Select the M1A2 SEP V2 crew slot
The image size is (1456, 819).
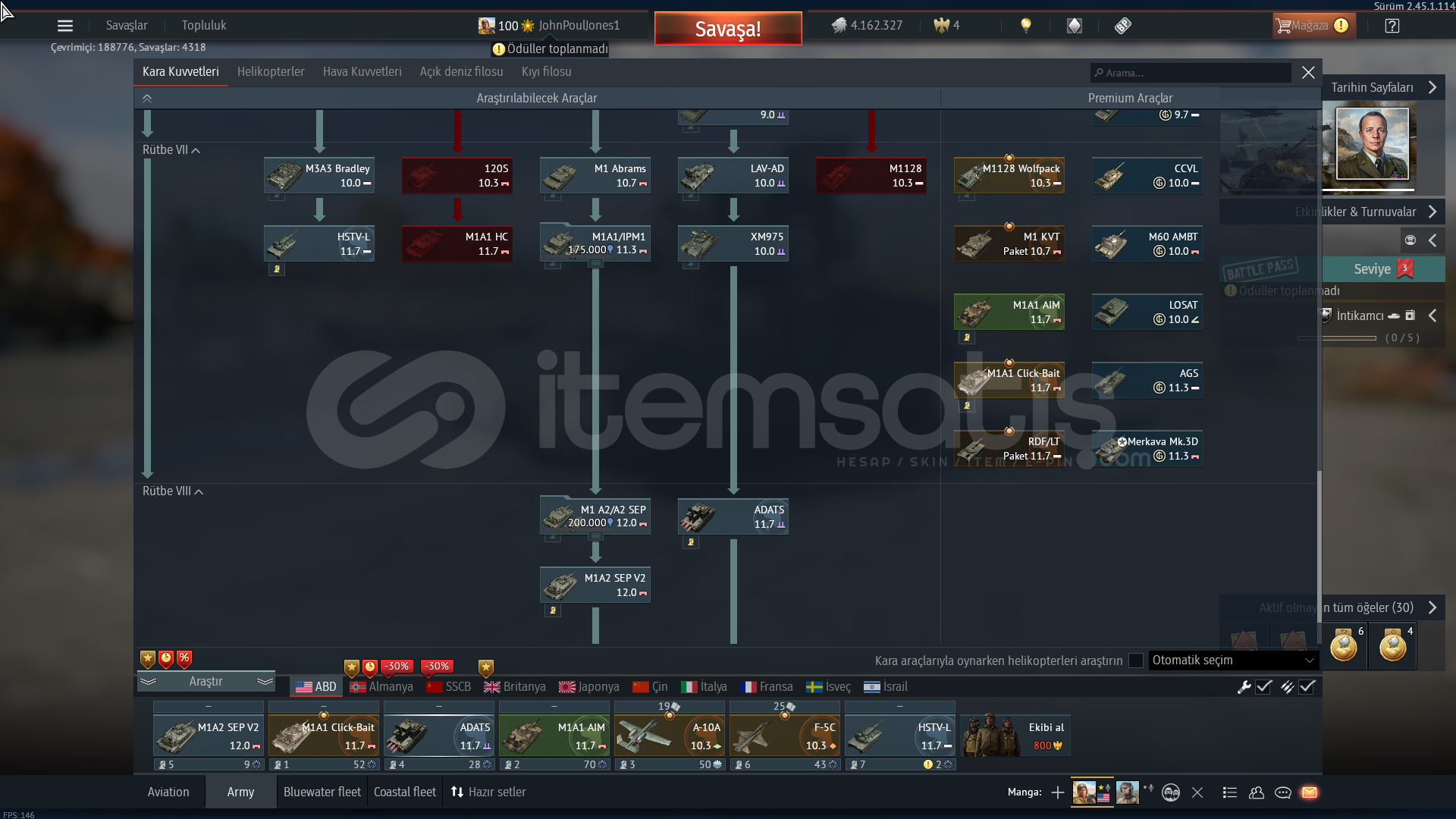point(209,736)
